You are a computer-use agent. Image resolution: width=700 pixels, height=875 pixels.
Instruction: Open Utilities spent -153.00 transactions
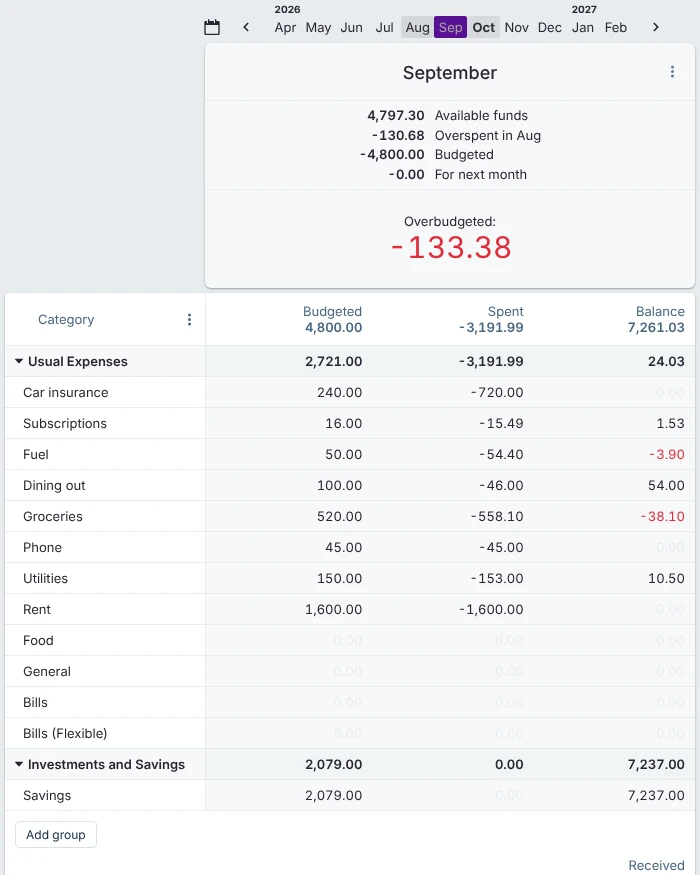(497, 579)
